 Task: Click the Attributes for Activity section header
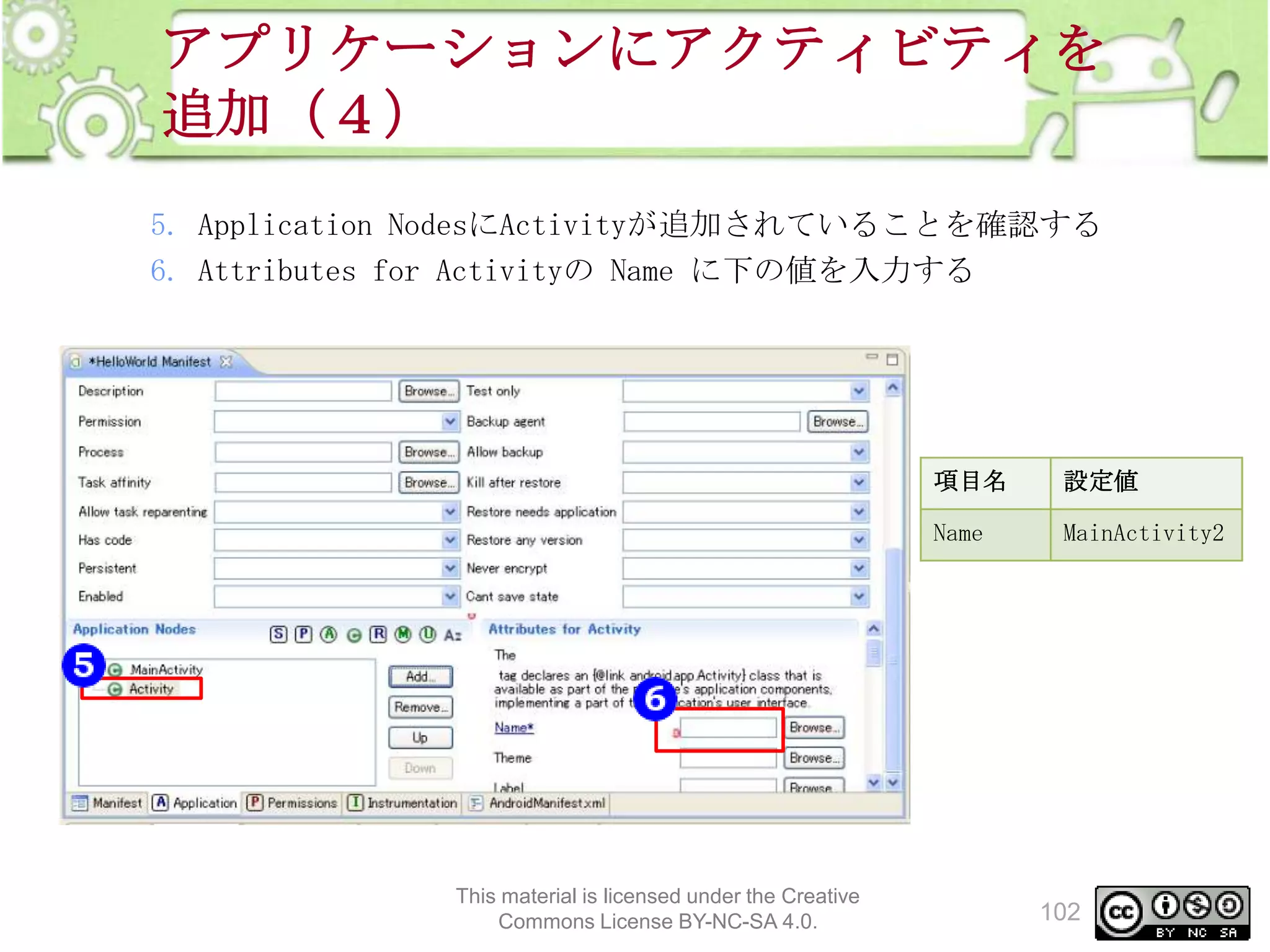564,629
